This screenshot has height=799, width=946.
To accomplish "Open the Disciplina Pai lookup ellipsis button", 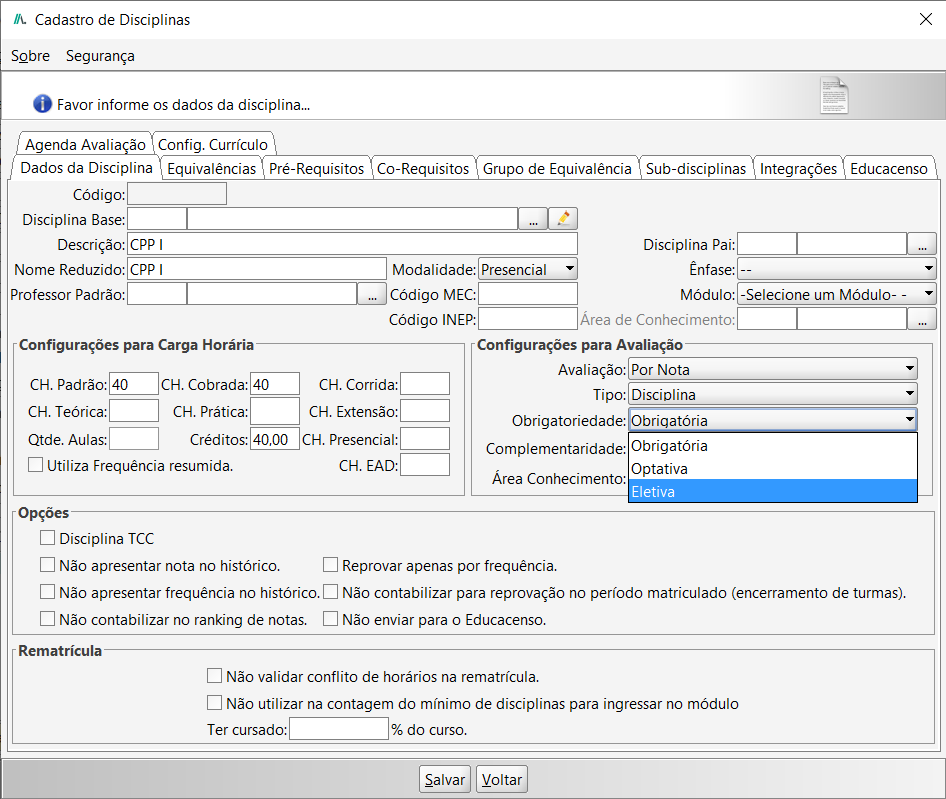I will click(922, 244).
